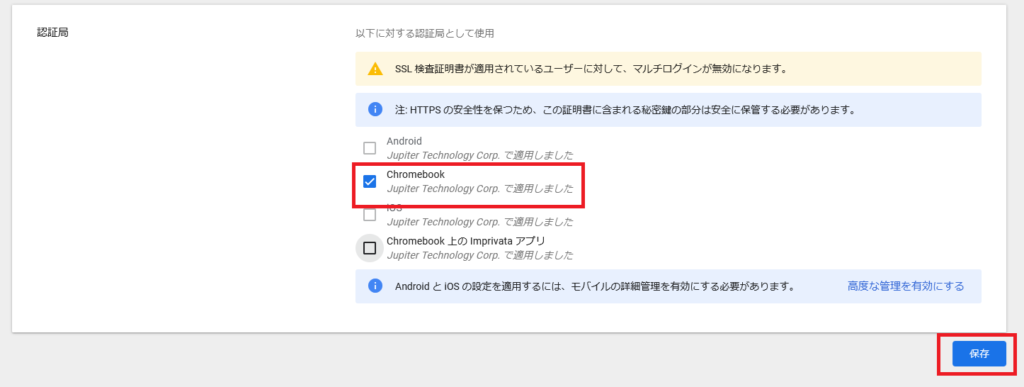Click Chromebook 上の Imprivata アプリ label
This screenshot has width=1024, height=387.
click(x=466, y=241)
